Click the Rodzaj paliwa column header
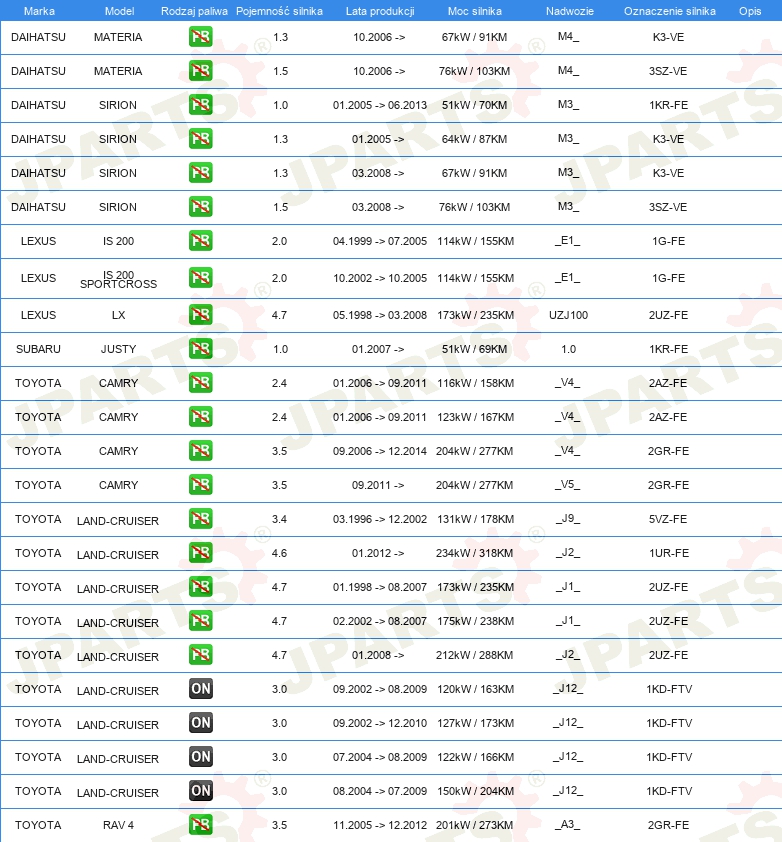The width and height of the screenshot is (782, 842). pos(194,11)
